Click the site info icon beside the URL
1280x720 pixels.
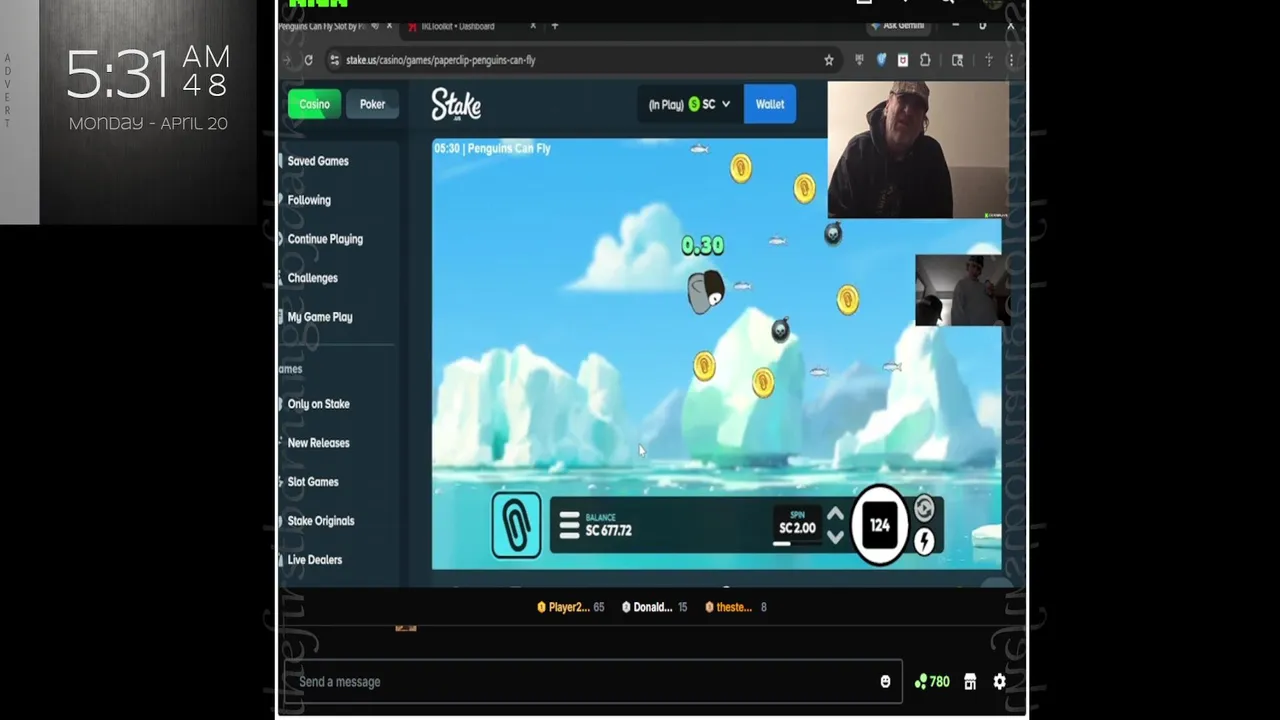click(334, 60)
